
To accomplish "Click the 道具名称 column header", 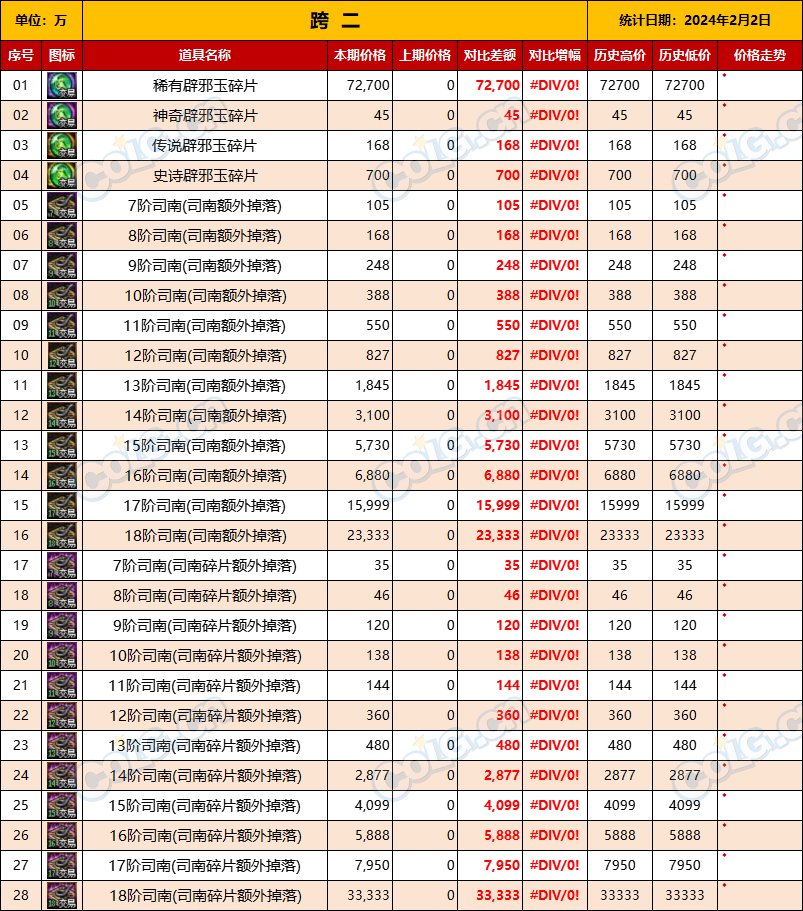I will point(205,55).
